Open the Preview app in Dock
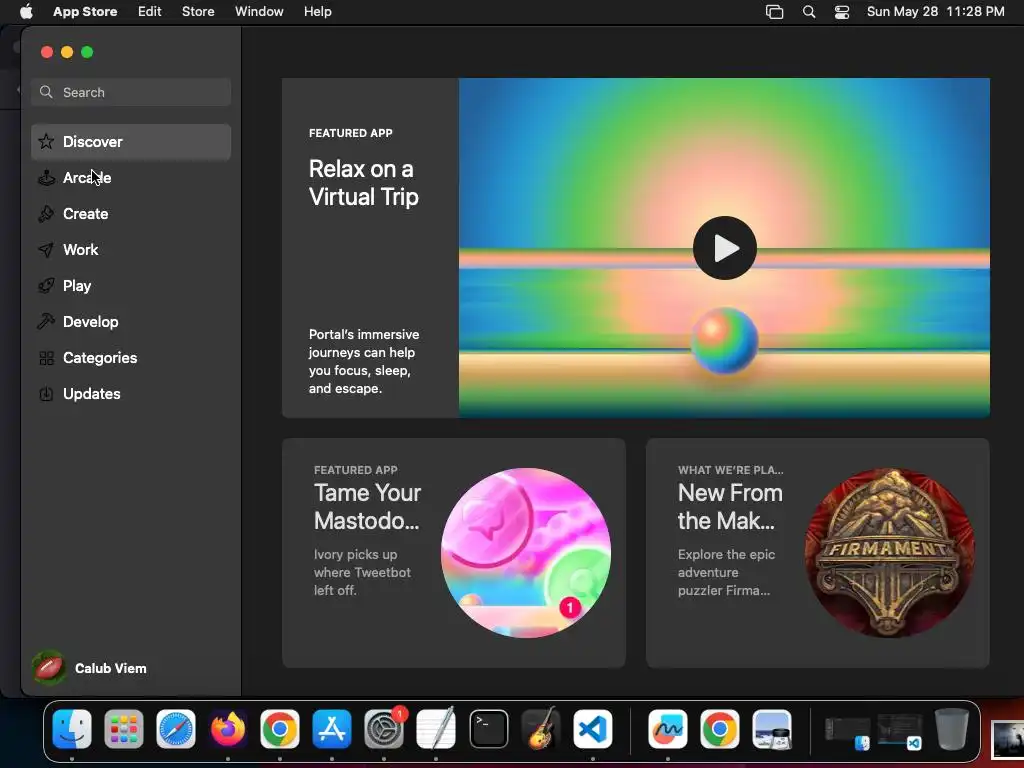The image size is (1024, 768). tap(772, 729)
